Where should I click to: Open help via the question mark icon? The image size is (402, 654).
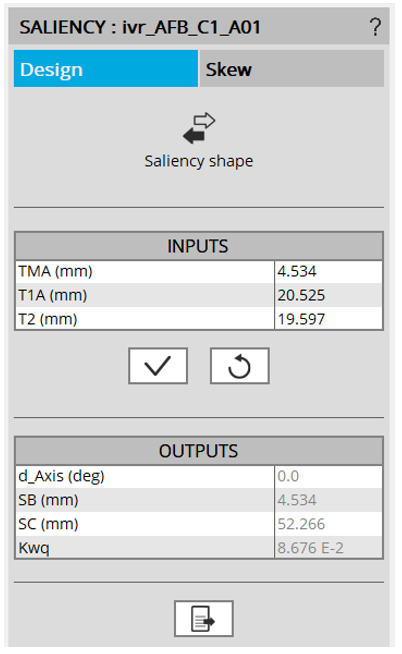[x=375, y=27]
